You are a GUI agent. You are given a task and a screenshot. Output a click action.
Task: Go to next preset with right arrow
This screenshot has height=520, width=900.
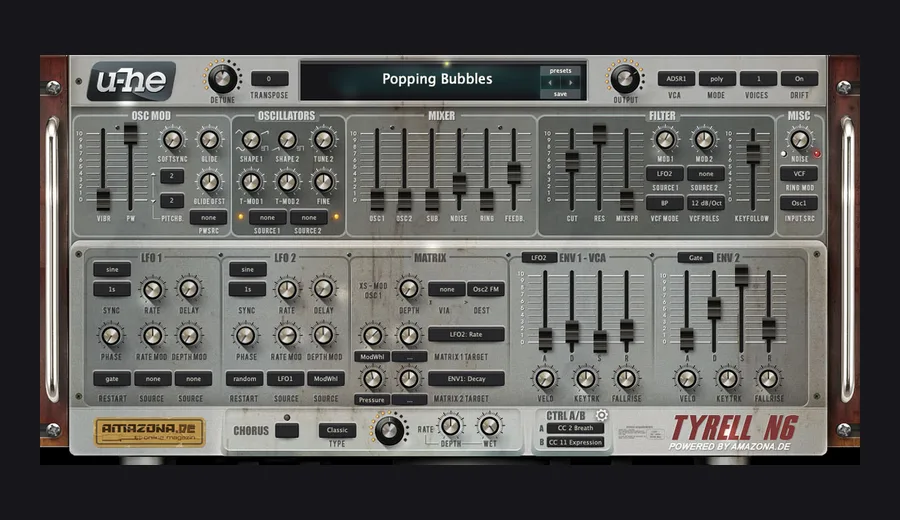coord(570,83)
